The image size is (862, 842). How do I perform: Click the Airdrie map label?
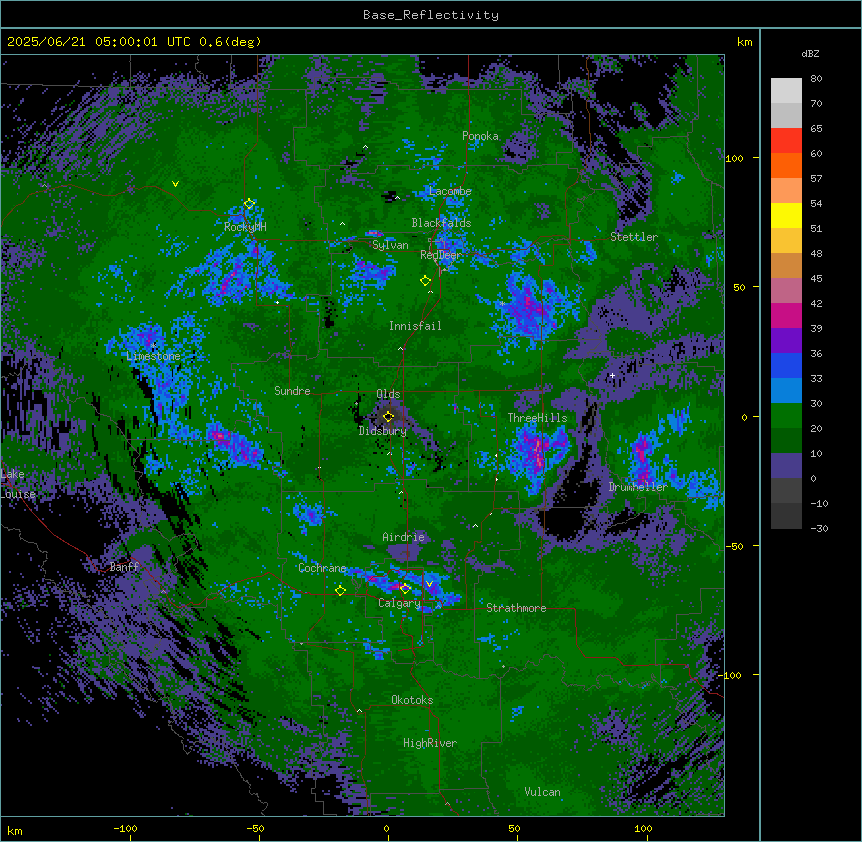[x=403, y=537]
